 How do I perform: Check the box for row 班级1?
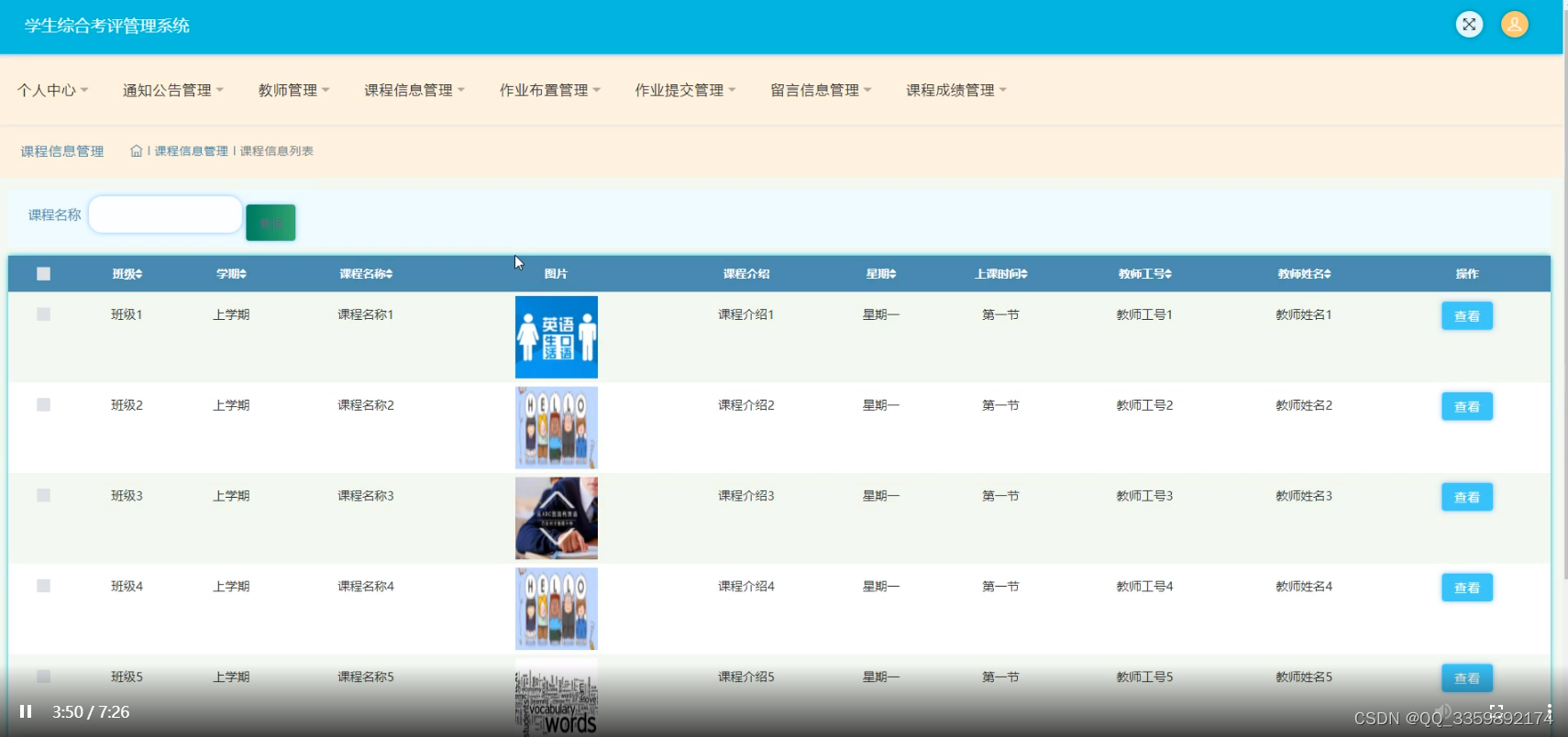(43, 314)
